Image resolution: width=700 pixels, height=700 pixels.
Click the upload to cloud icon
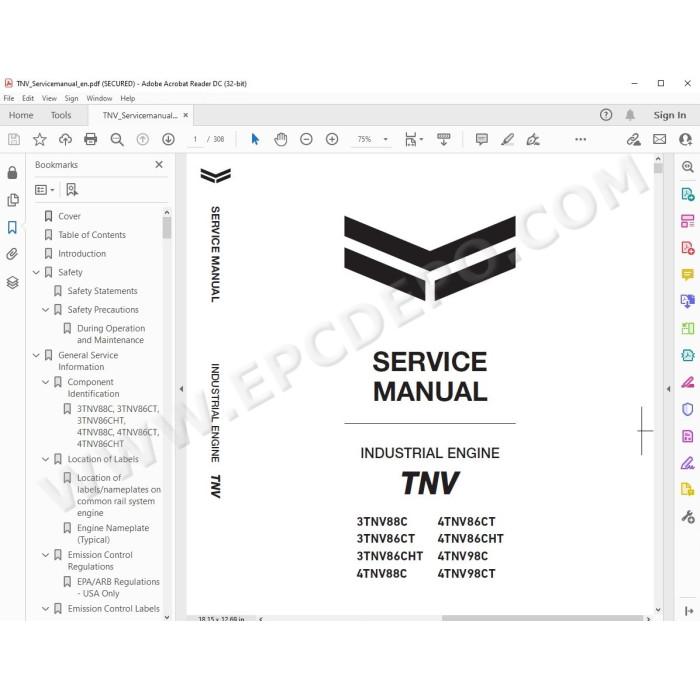pyautogui.click(x=65, y=139)
